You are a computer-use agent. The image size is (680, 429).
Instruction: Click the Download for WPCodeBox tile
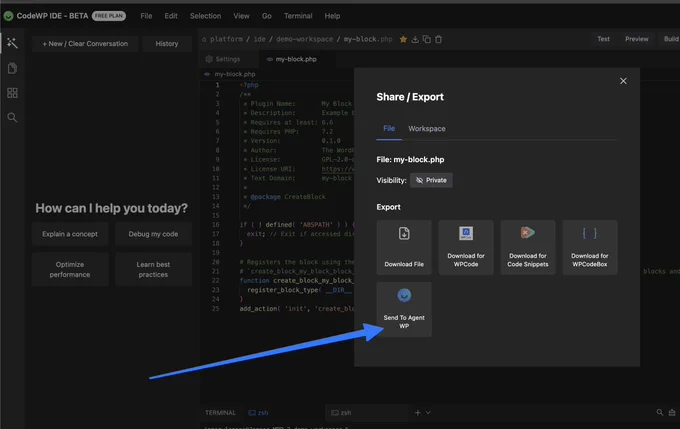tap(590, 247)
